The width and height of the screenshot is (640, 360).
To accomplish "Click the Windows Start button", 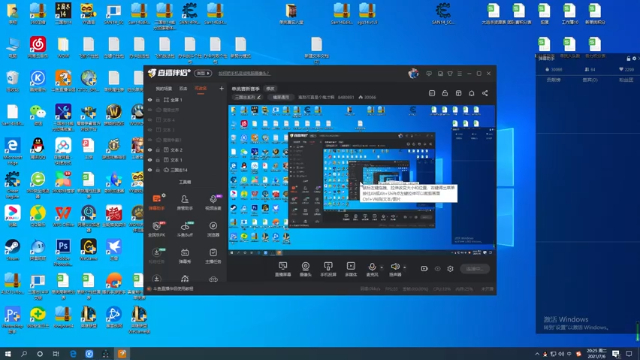I will coord(8,354).
